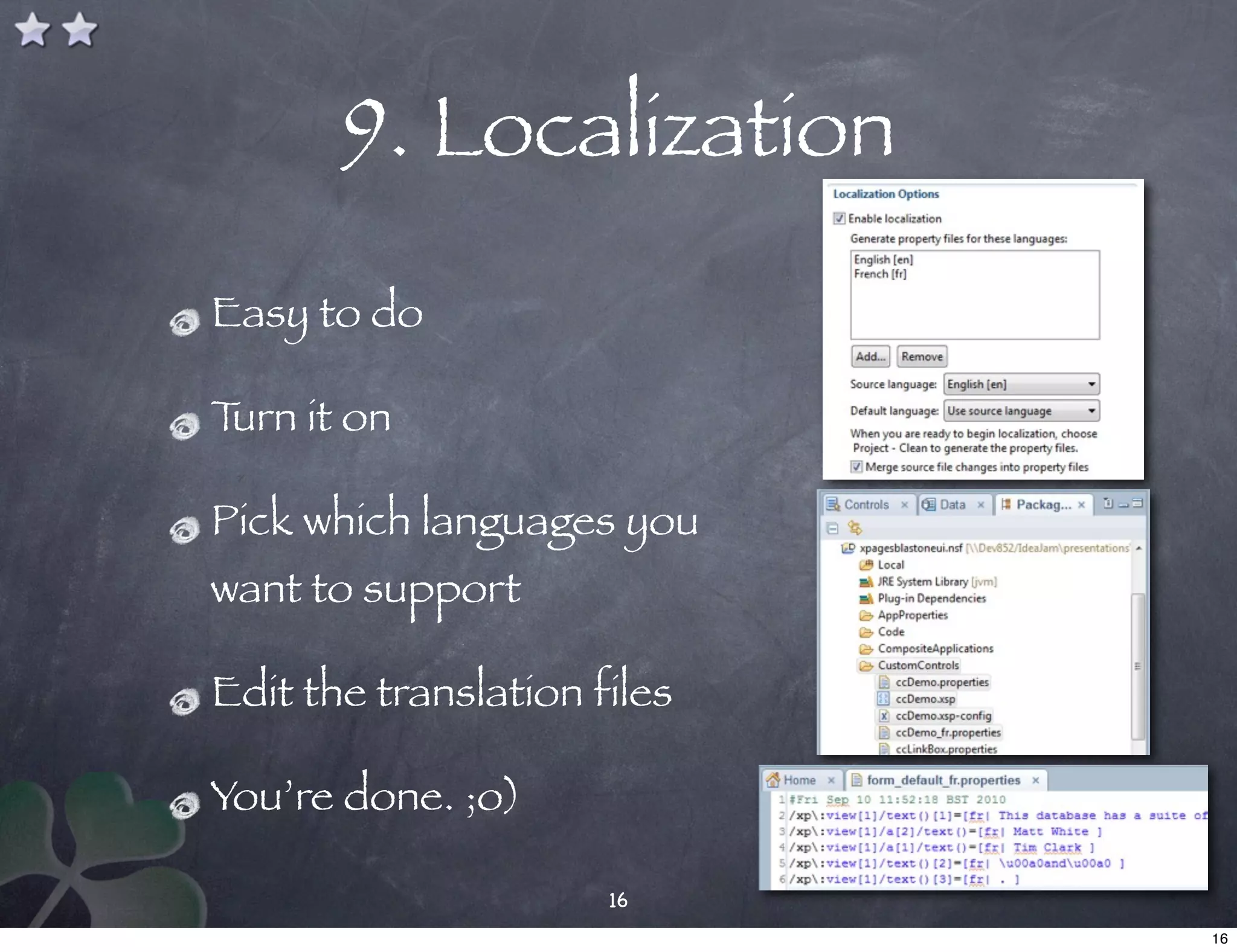
Task: Close the Package Explorer tab
Action: point(1081,505)
